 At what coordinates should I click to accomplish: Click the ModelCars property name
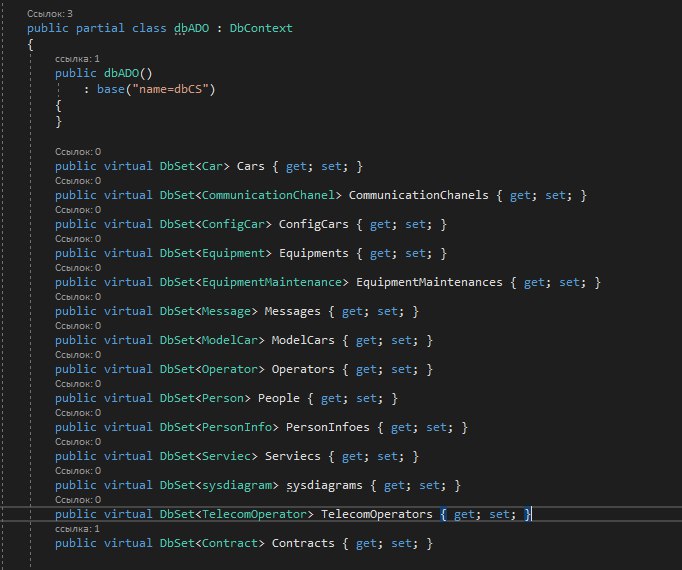pyautogui.click(x=303, y=340)
